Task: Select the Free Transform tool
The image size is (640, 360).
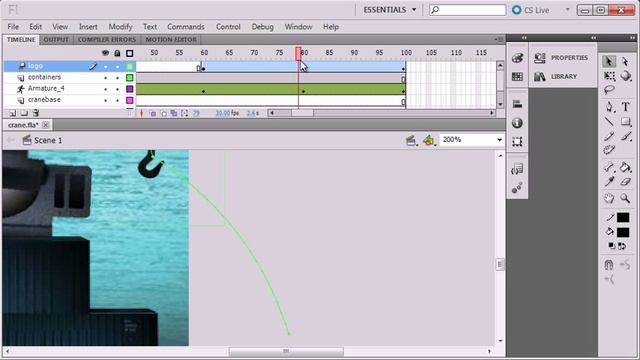Action: pos(609,76)
